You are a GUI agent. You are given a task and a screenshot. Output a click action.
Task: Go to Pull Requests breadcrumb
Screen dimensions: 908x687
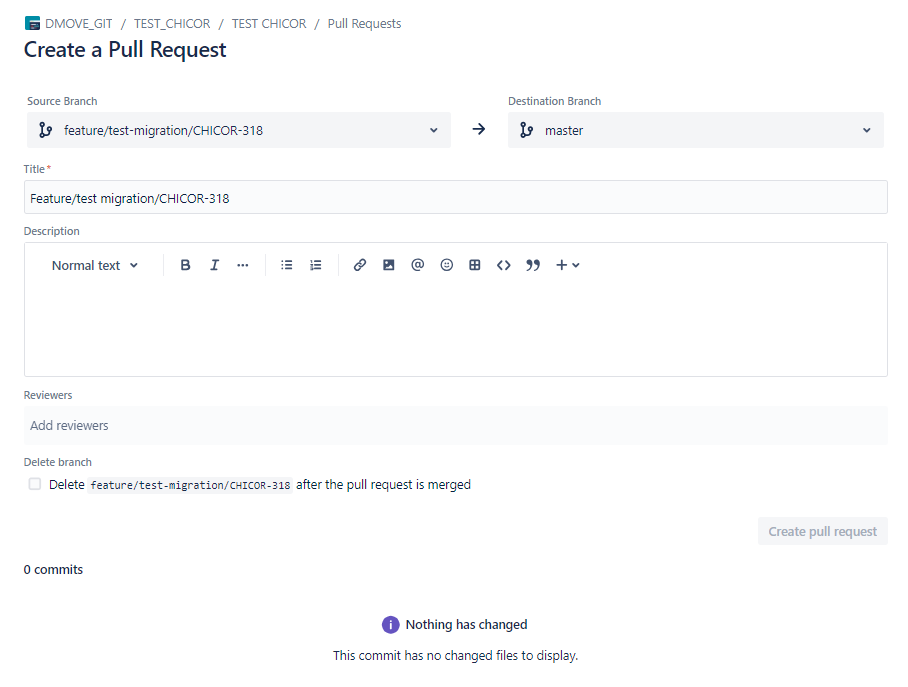click(364, 23)
